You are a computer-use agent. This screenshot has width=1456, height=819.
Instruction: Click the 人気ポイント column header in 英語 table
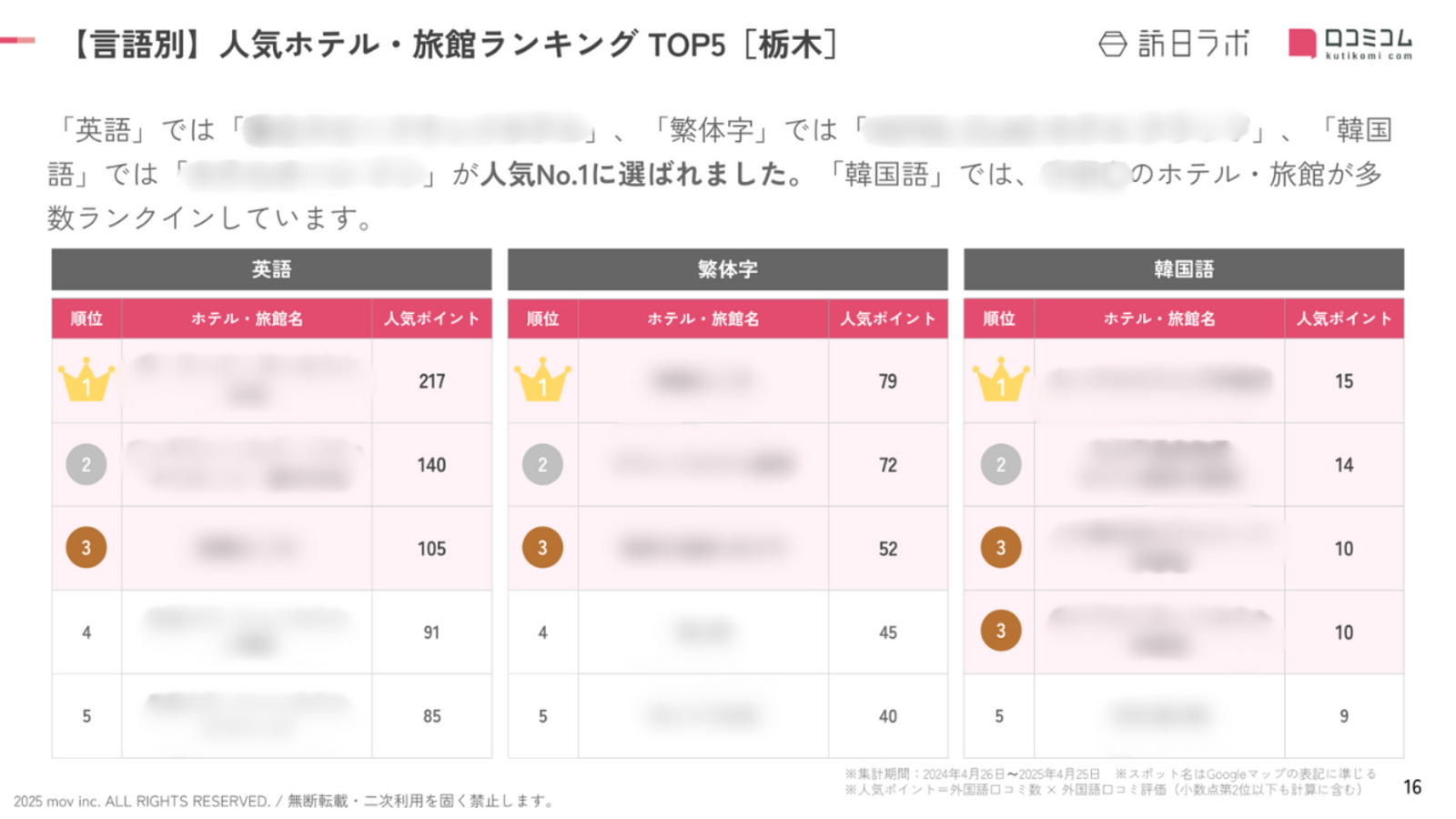pyautogui.click(x=431, y=318)
